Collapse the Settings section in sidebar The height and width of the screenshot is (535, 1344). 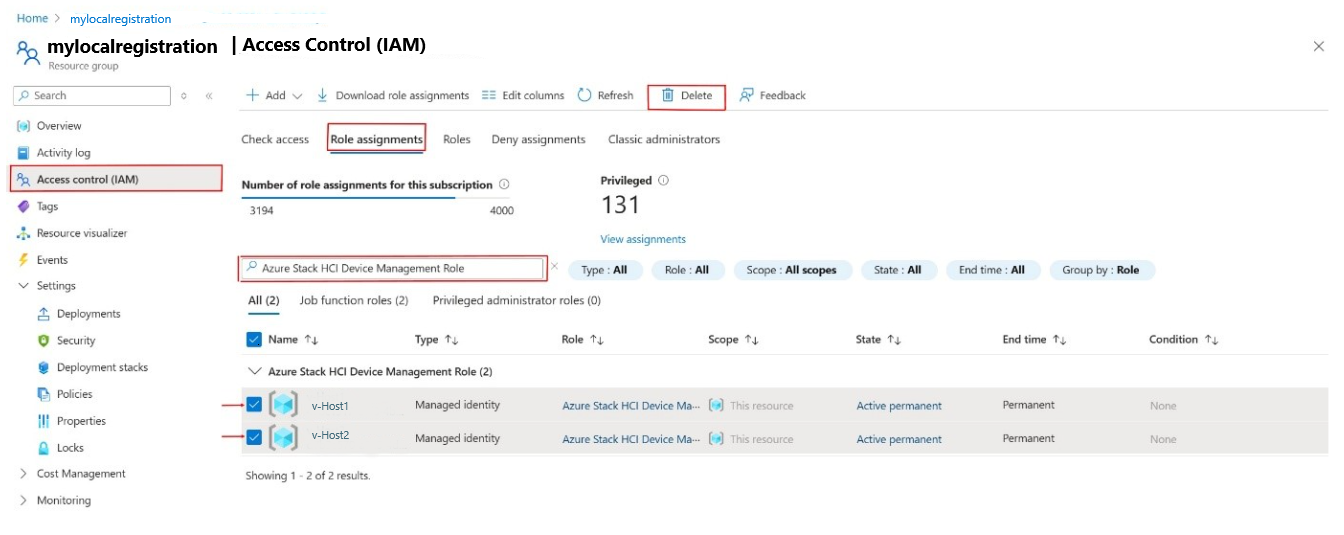24,286
